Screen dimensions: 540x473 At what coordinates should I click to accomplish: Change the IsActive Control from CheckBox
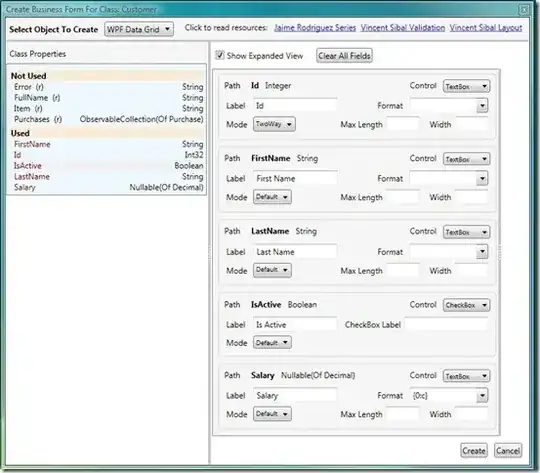[466, 305]
